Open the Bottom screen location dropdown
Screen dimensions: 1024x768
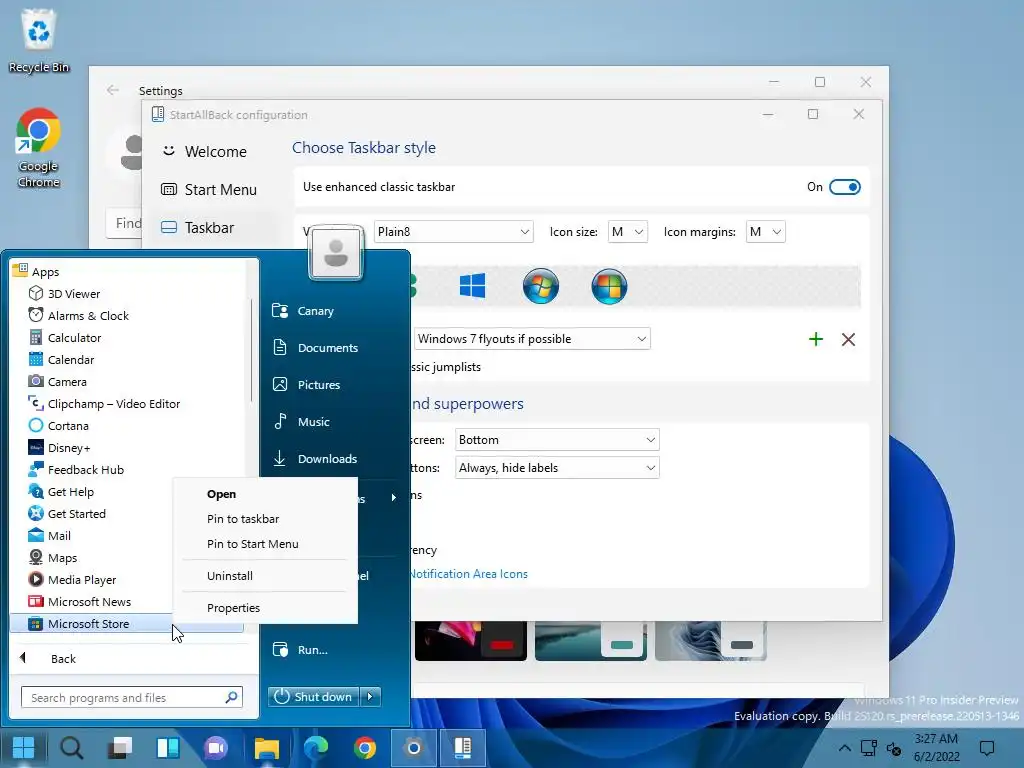(x=557, y=440)
